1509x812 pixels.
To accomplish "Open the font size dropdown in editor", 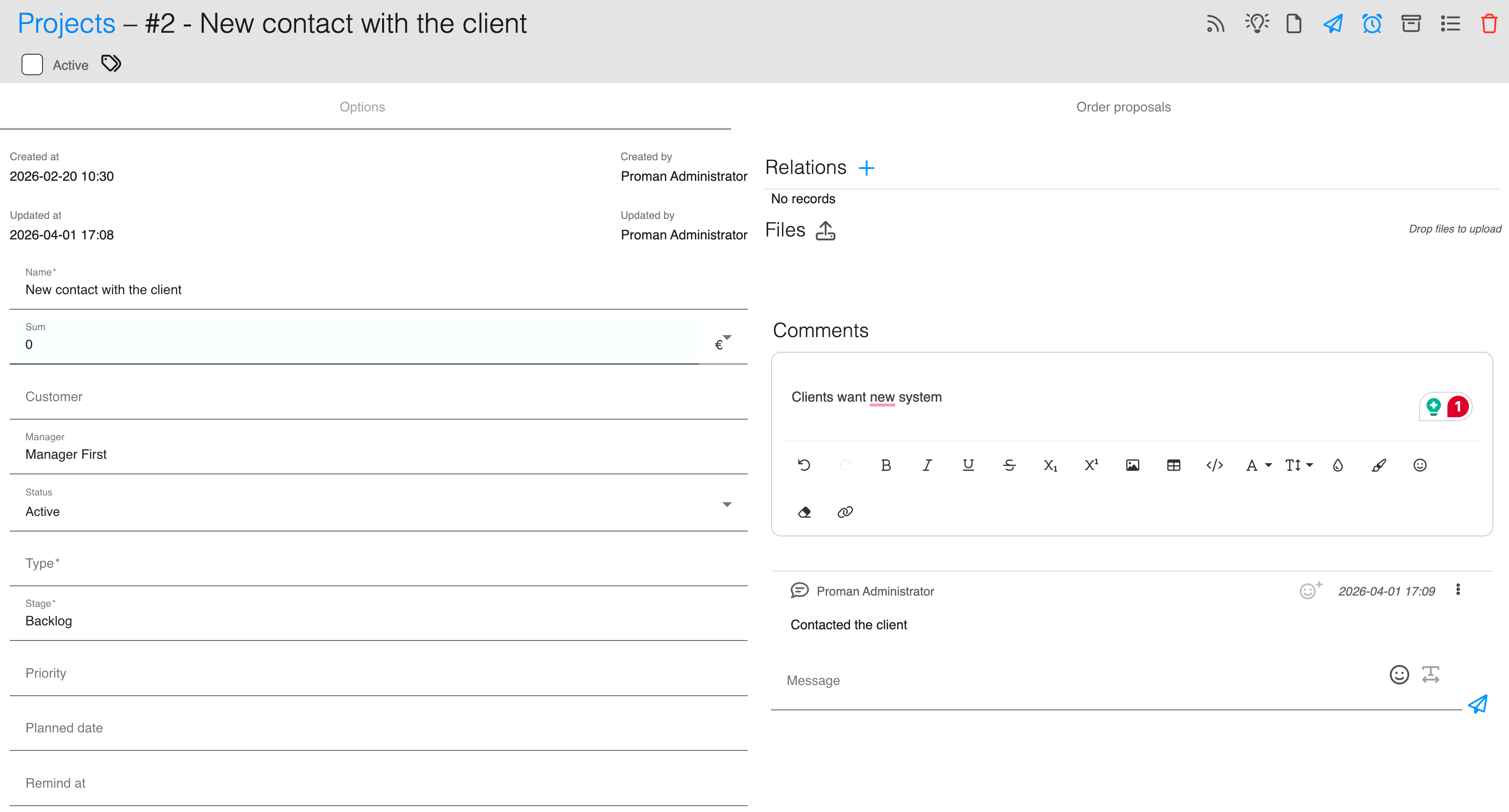I will pyautogui.click(x=1299, y=465).
